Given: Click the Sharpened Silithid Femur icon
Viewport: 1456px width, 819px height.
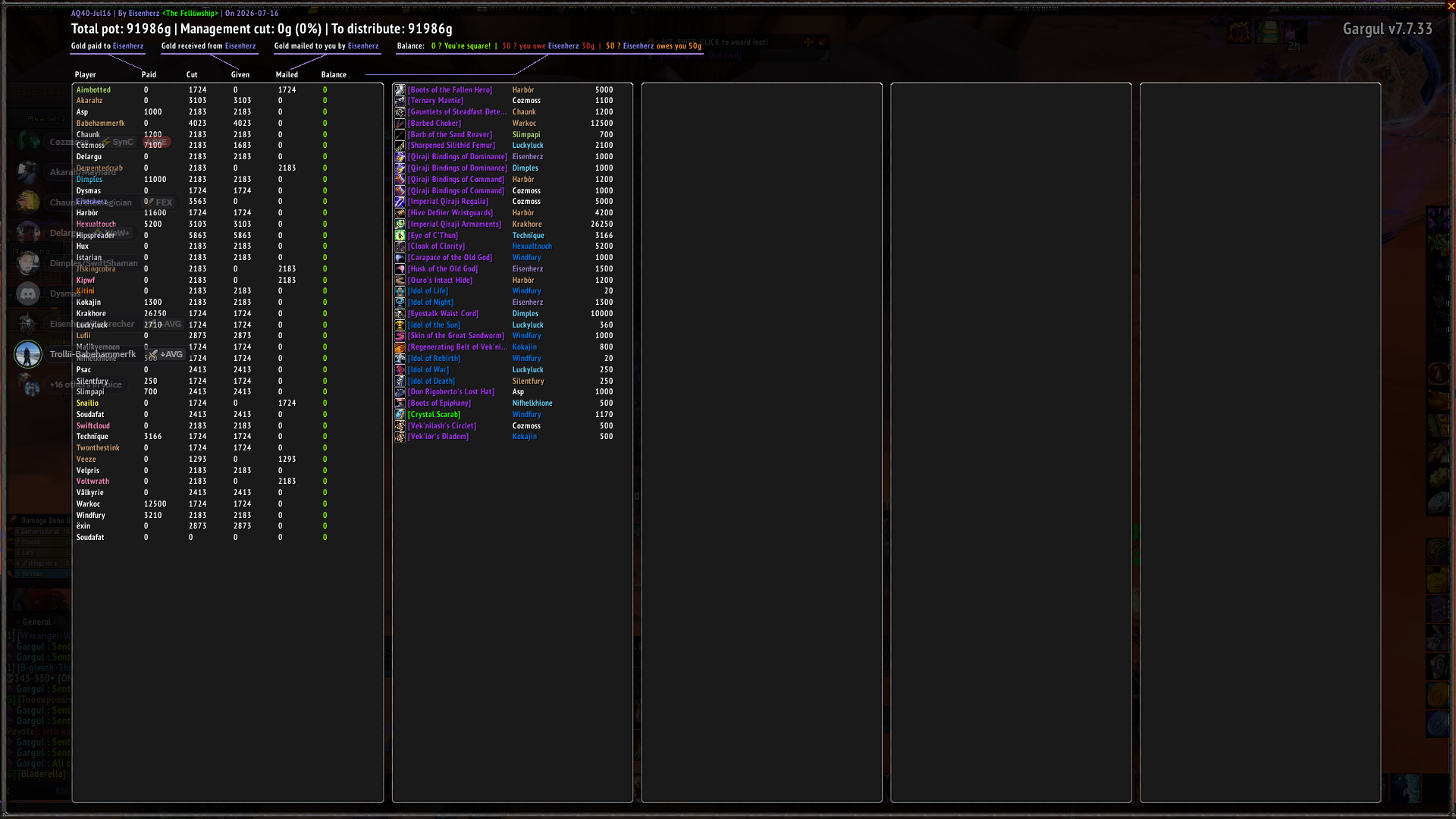Looking at the screenshot, I should [400, 146].
